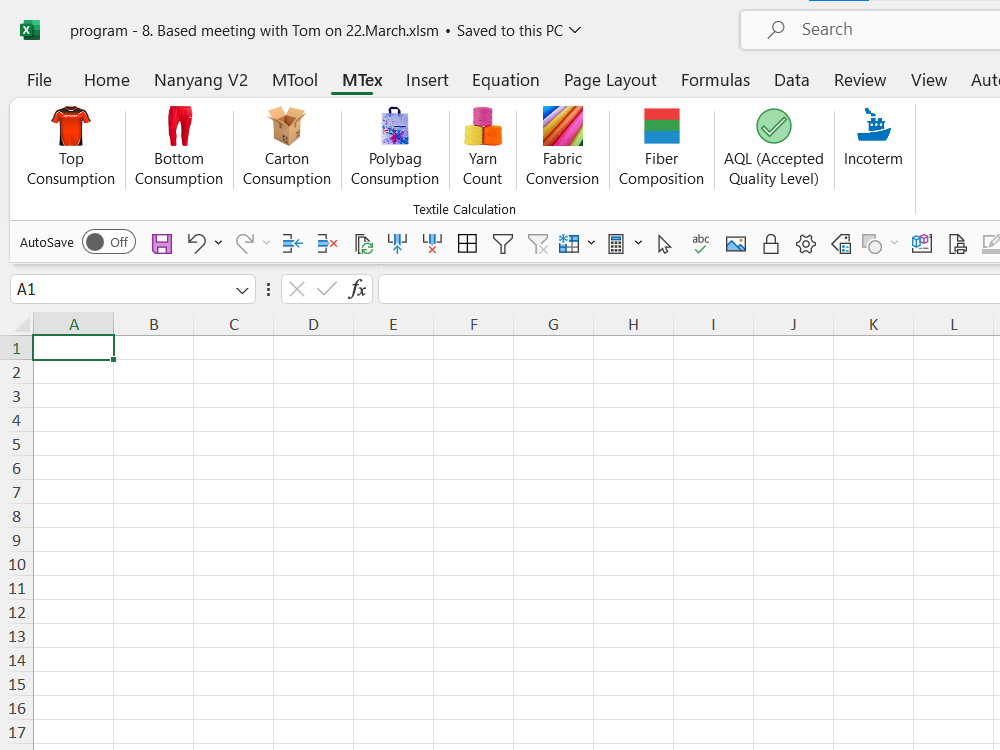
Task: Switch to the Equation tab
Action: pos(505,80)
